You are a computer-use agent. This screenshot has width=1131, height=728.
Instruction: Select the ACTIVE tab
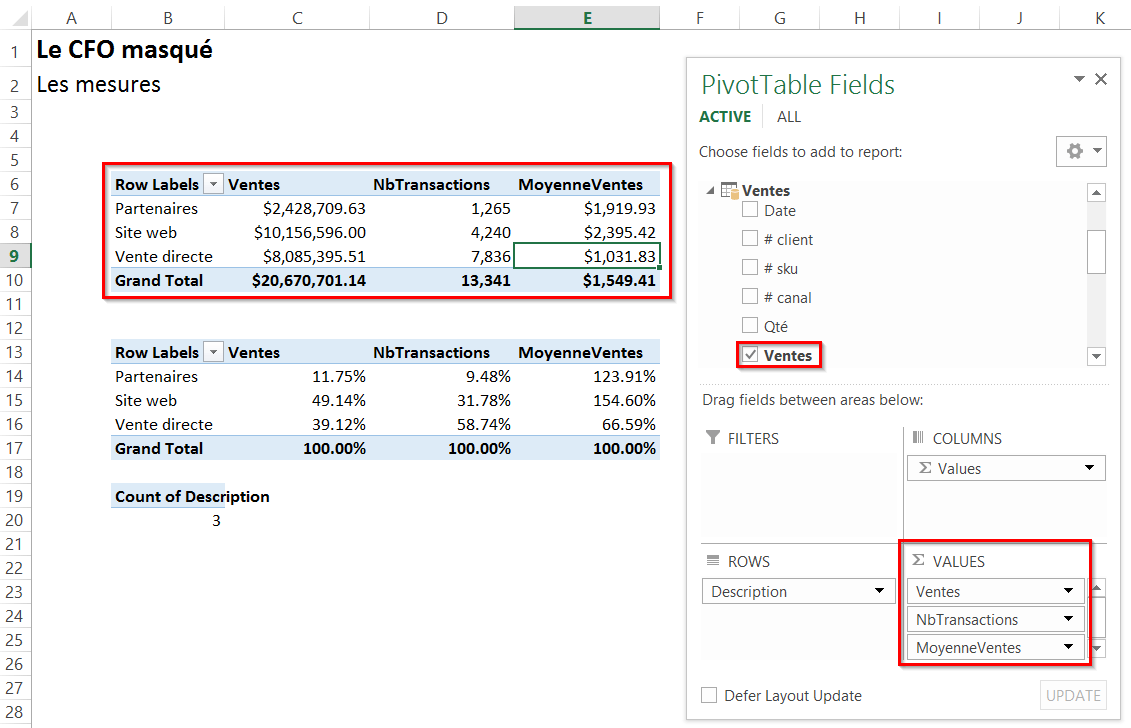click(x=725, y=117)
